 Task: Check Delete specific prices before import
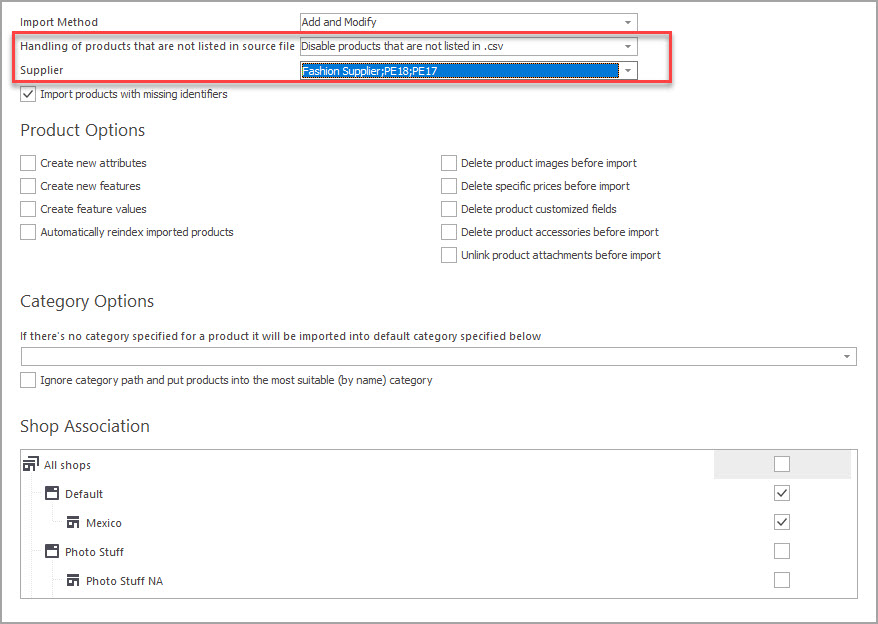[449, 186]
